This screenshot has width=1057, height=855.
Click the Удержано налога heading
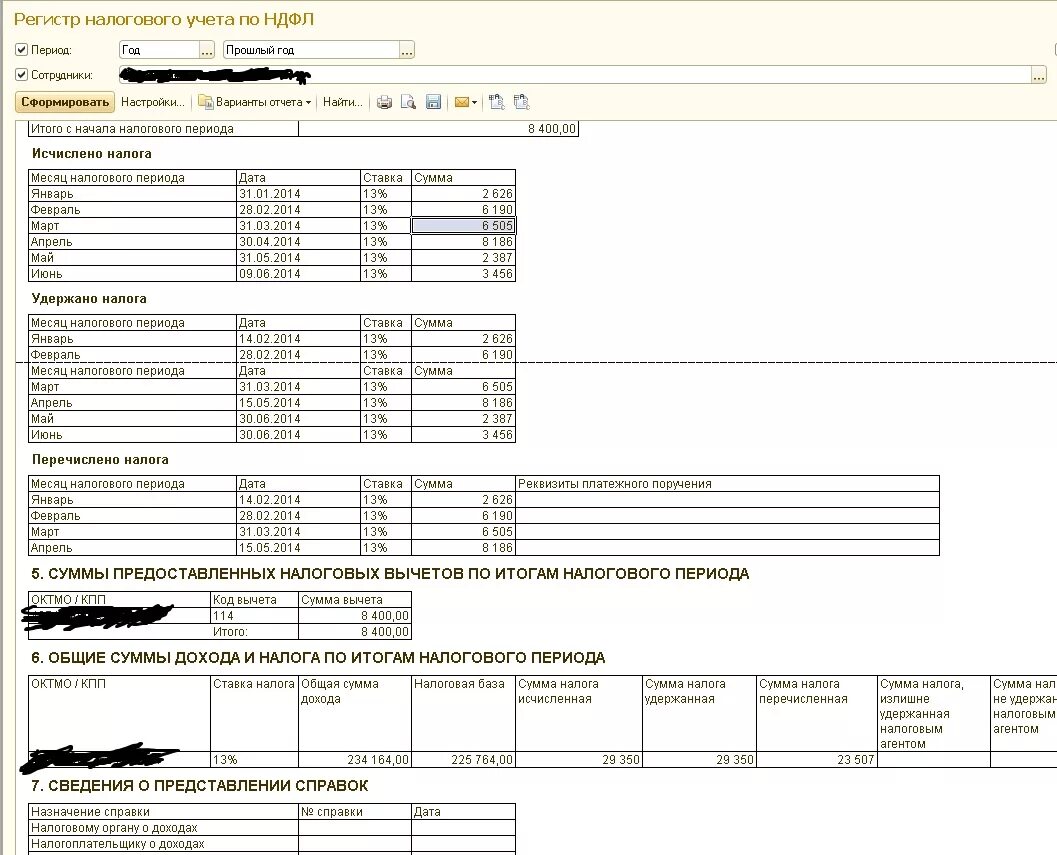coord(89,299)
